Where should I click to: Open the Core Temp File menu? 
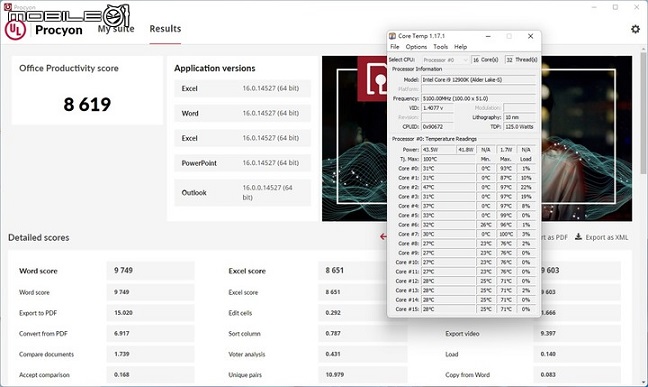395,47
